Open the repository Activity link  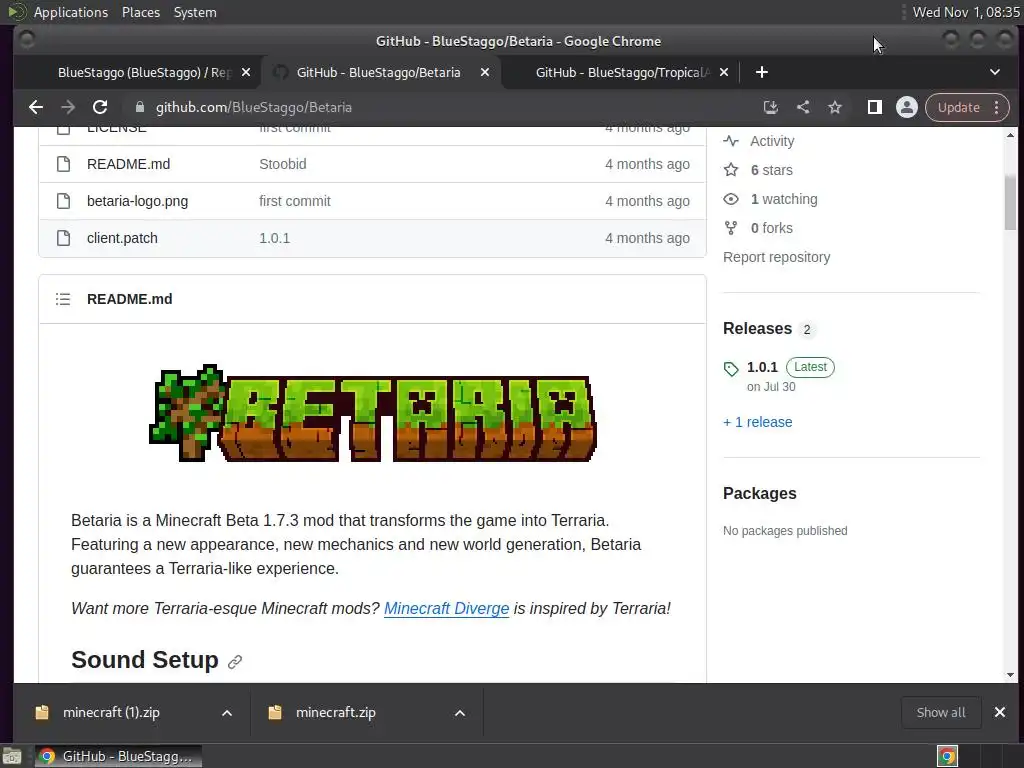click(x=772, y=141)
